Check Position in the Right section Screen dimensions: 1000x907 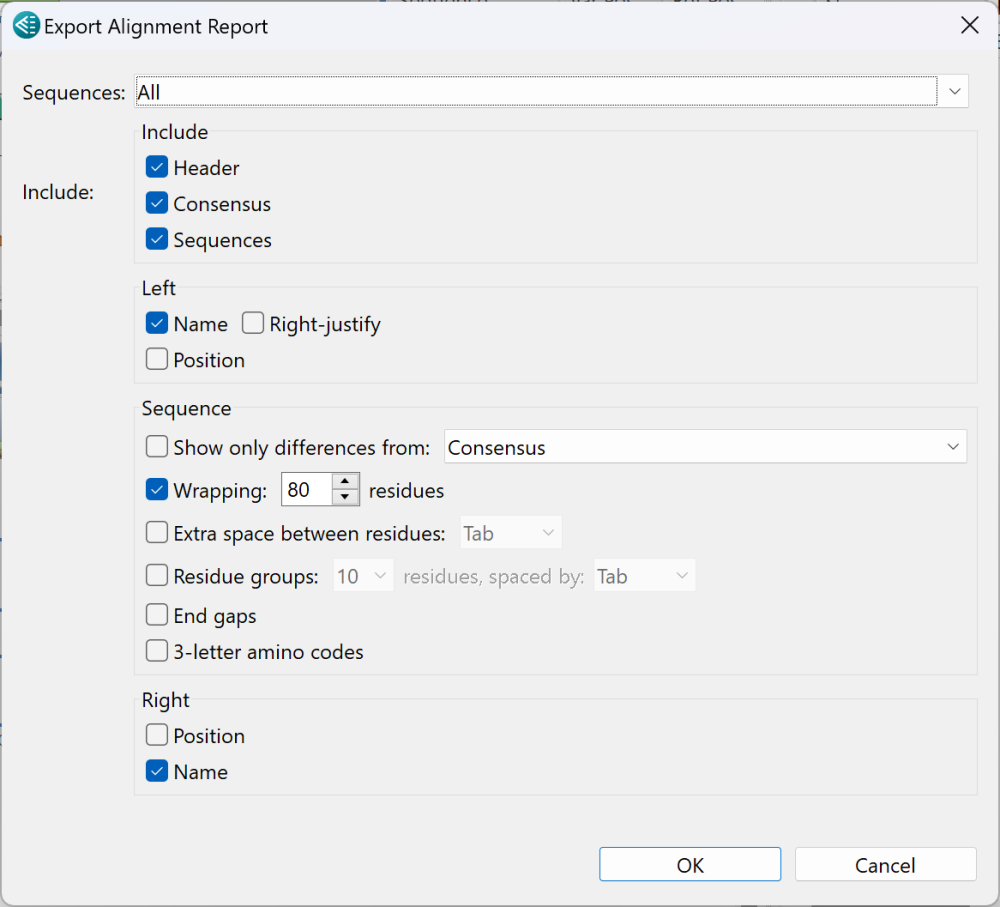[156, 735]
